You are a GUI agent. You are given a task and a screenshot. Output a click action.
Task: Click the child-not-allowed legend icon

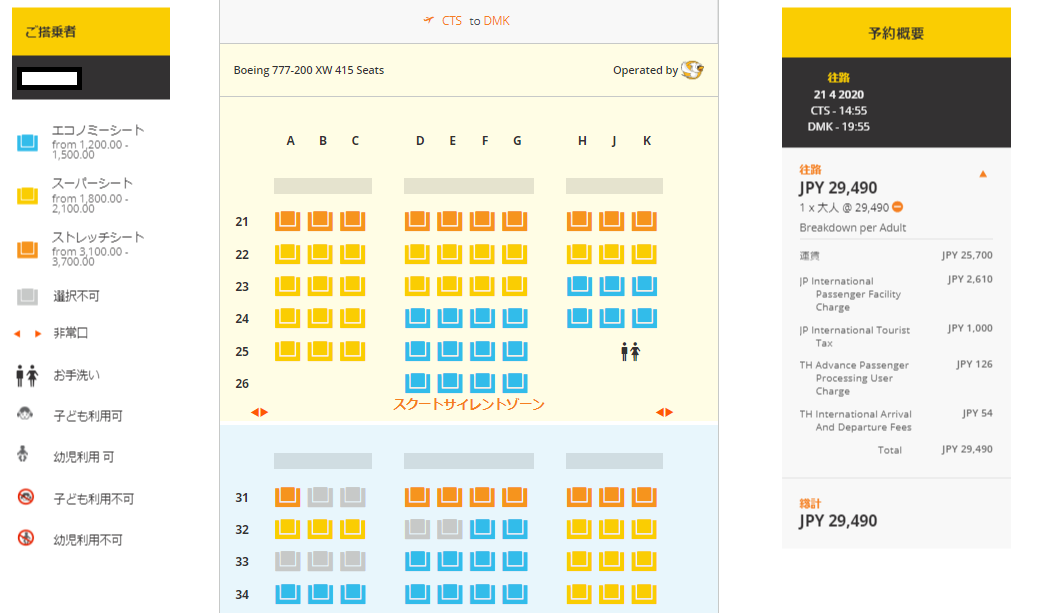[x=26, y=497]
